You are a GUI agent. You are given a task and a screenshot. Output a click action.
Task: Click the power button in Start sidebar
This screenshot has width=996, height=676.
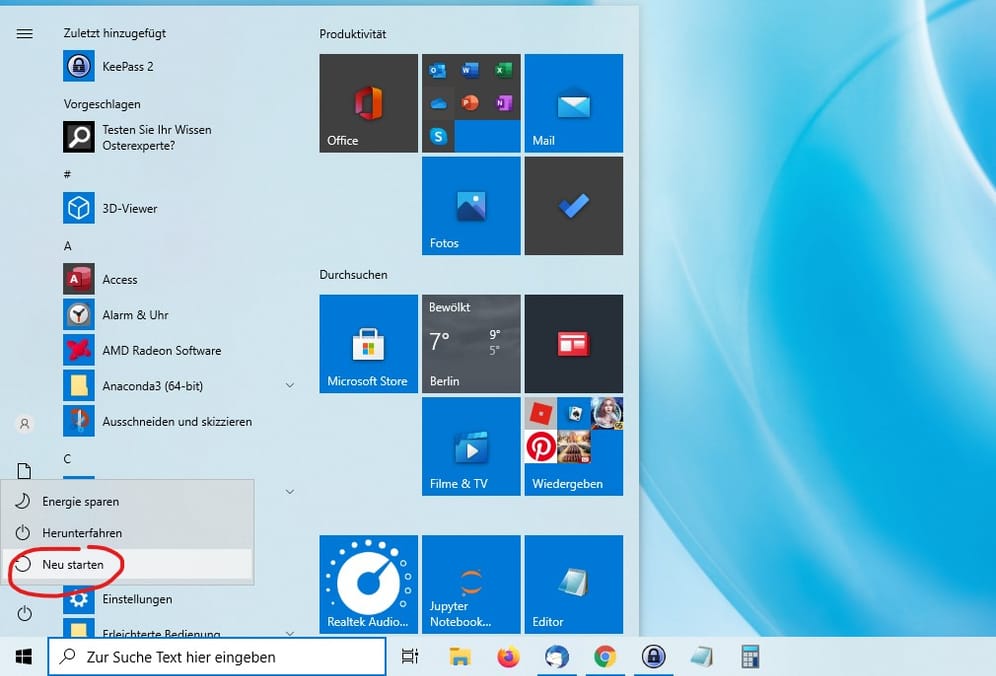(x=24, y=614)
